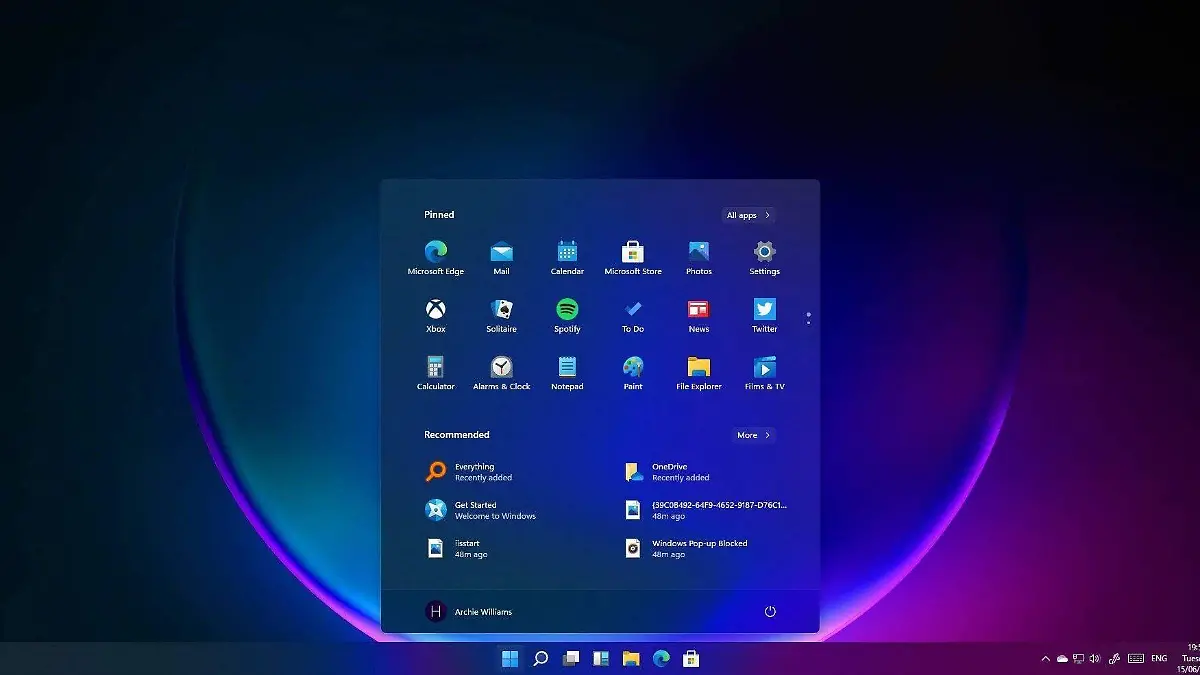
Task: Open the Xbox app
Action: click(x=435, y=310)
